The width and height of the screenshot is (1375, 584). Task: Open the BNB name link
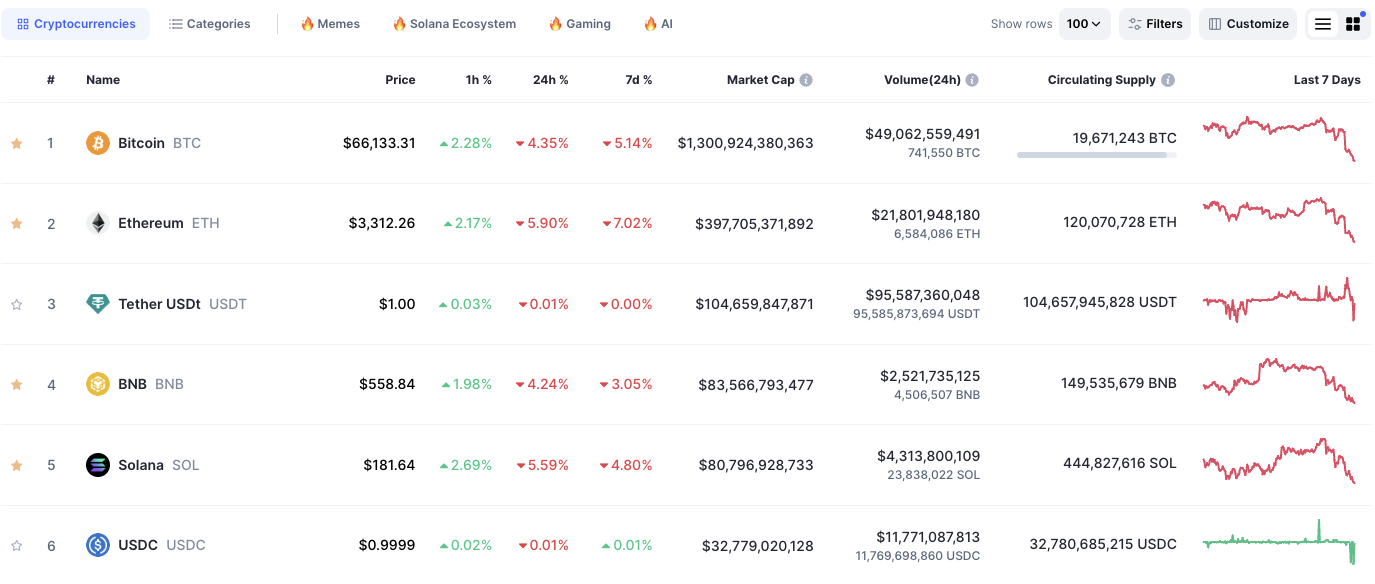[x=151, y=384]
